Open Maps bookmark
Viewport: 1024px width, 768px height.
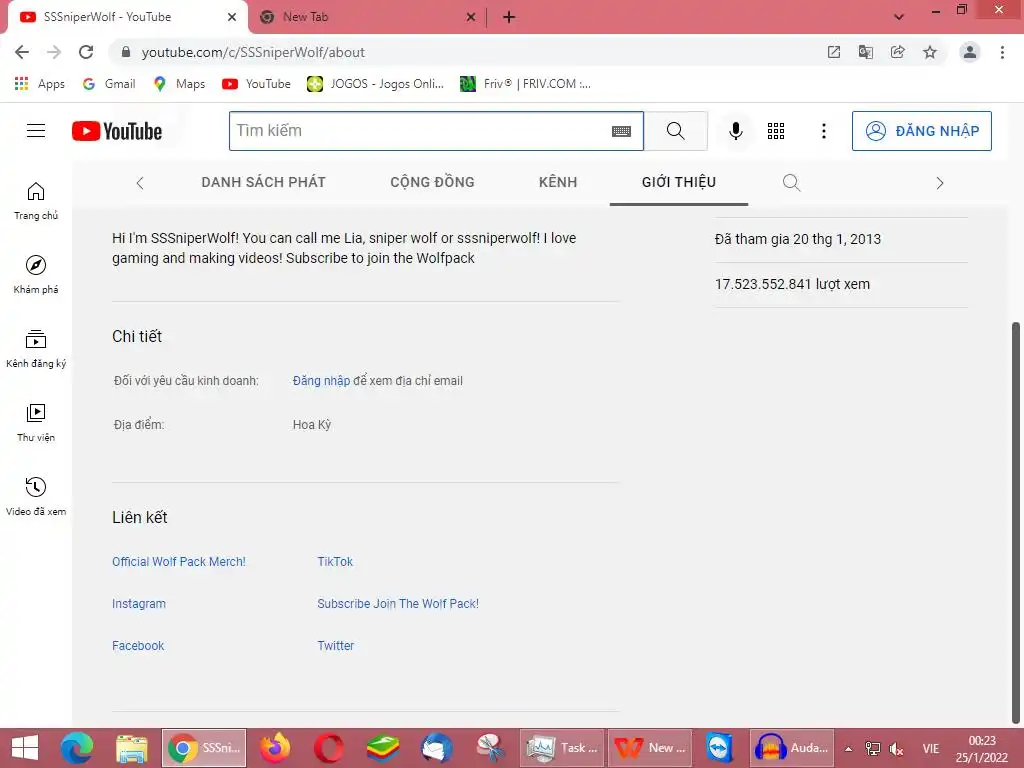click(179, 84)
